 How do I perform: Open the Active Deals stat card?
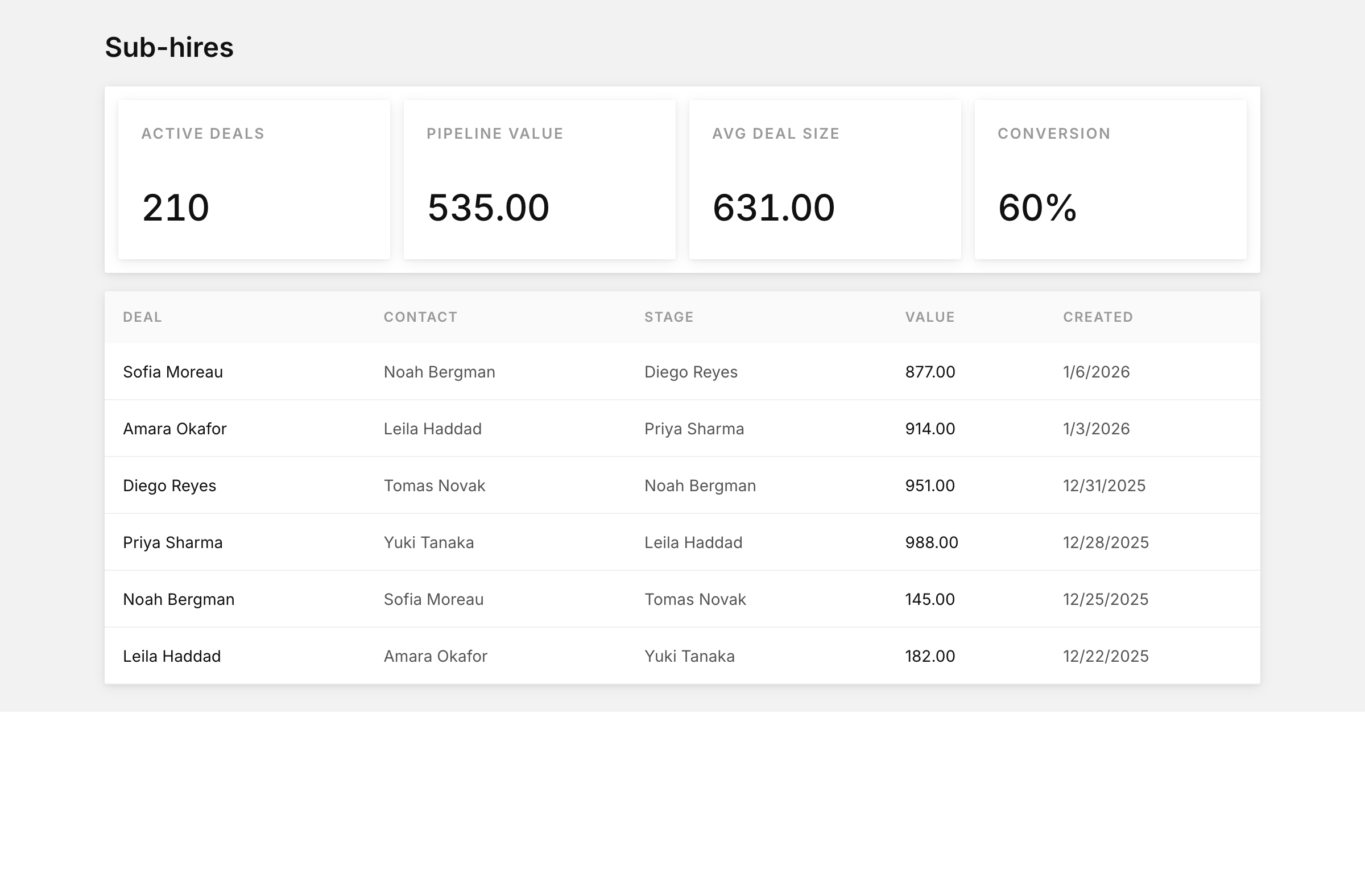point(254,180)
